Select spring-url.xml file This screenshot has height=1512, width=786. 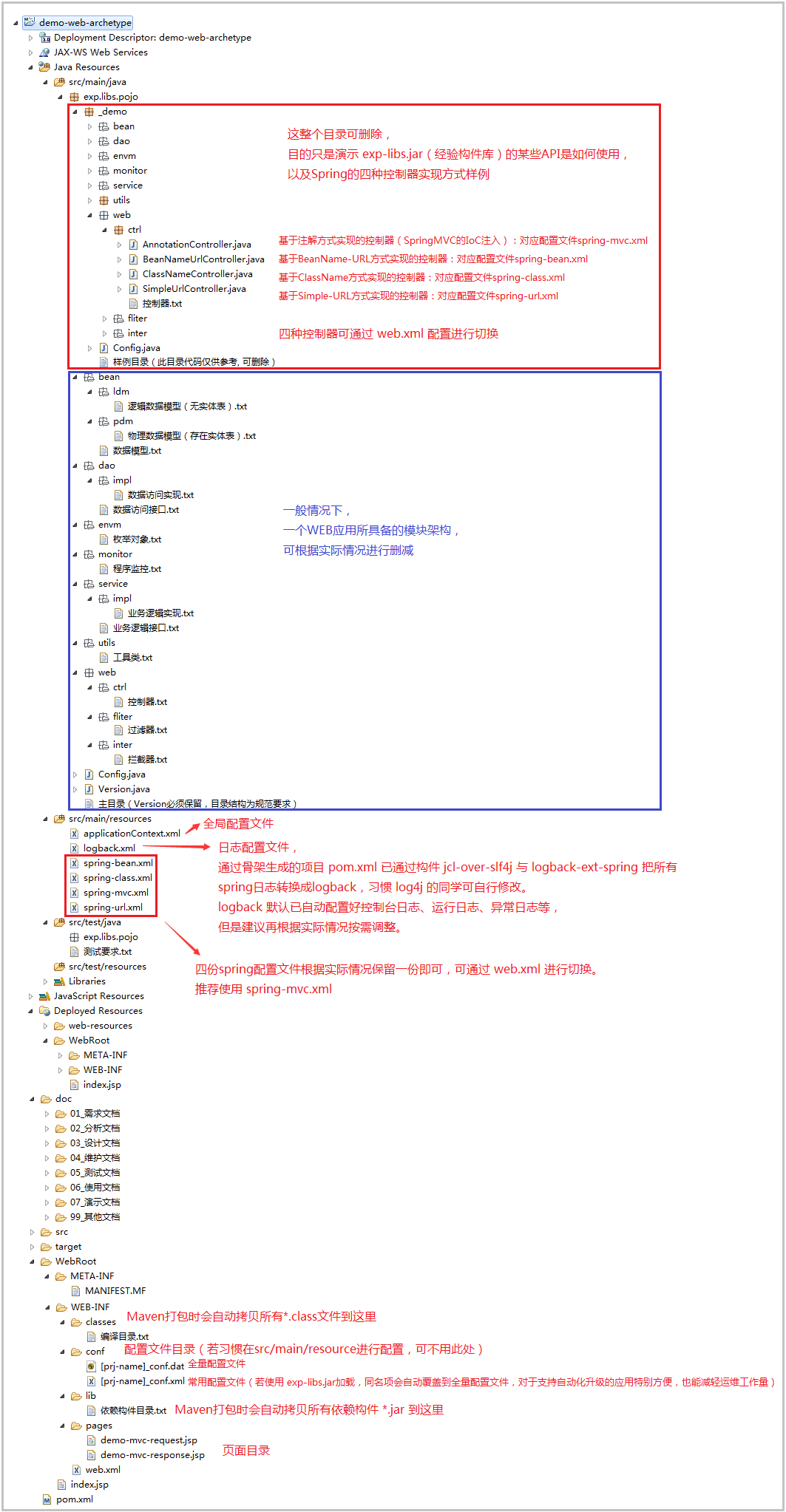coord(113,907)
